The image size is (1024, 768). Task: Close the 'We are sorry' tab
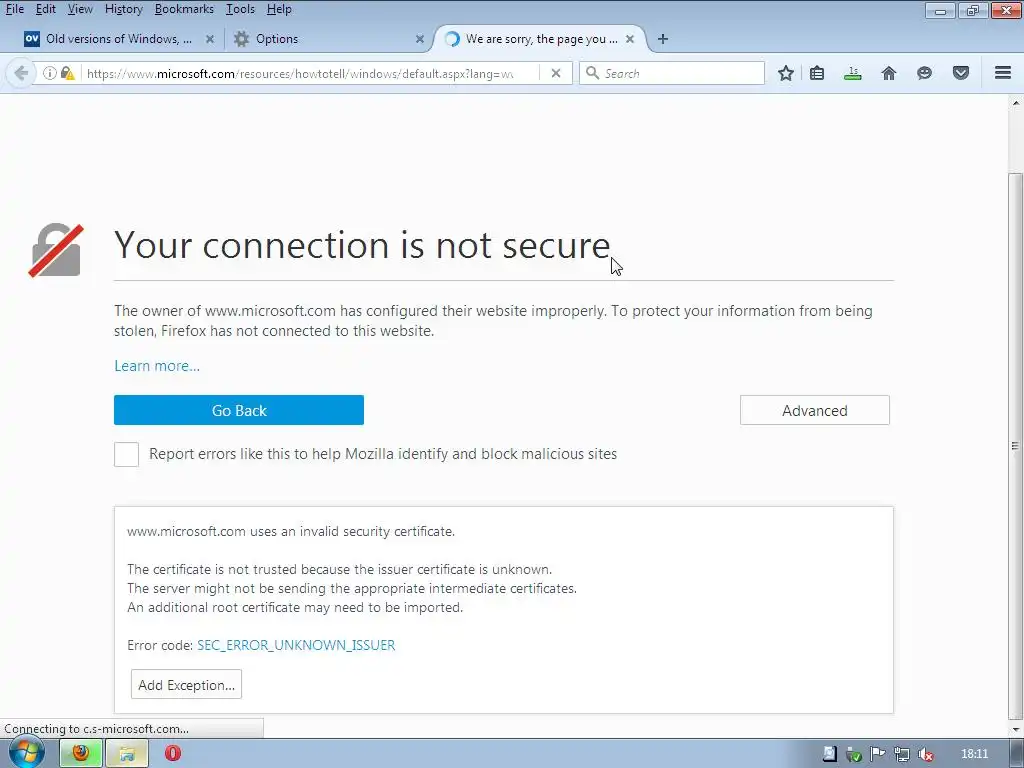point(630,39)
